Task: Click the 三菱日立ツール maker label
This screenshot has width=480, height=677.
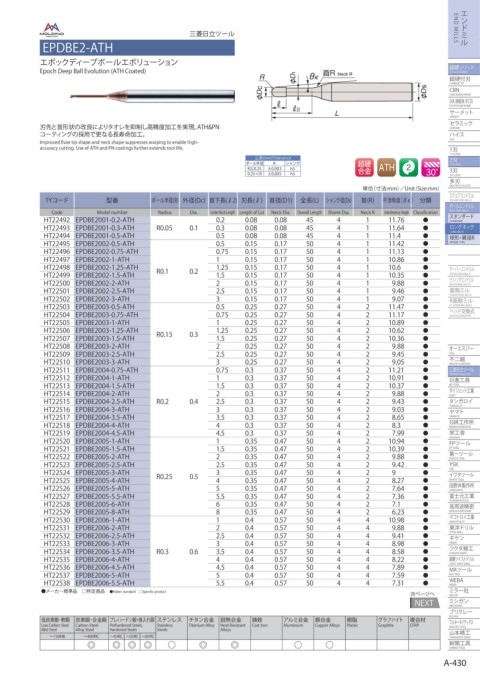Action: point(212,34)
